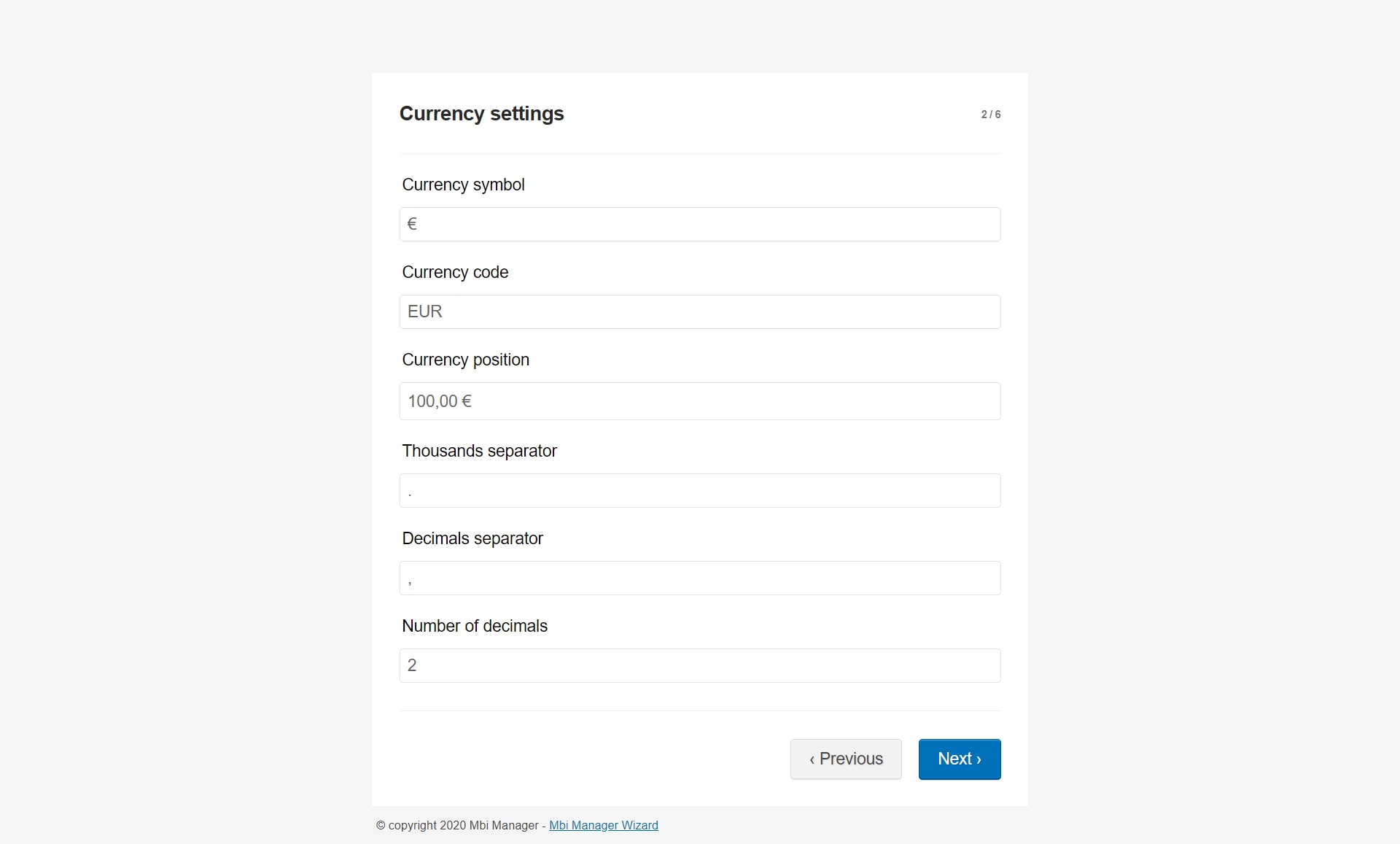The width and height of the screenshot is (1400, 844).
Task: Click the Currency position label
Action: tap(465, 360)
